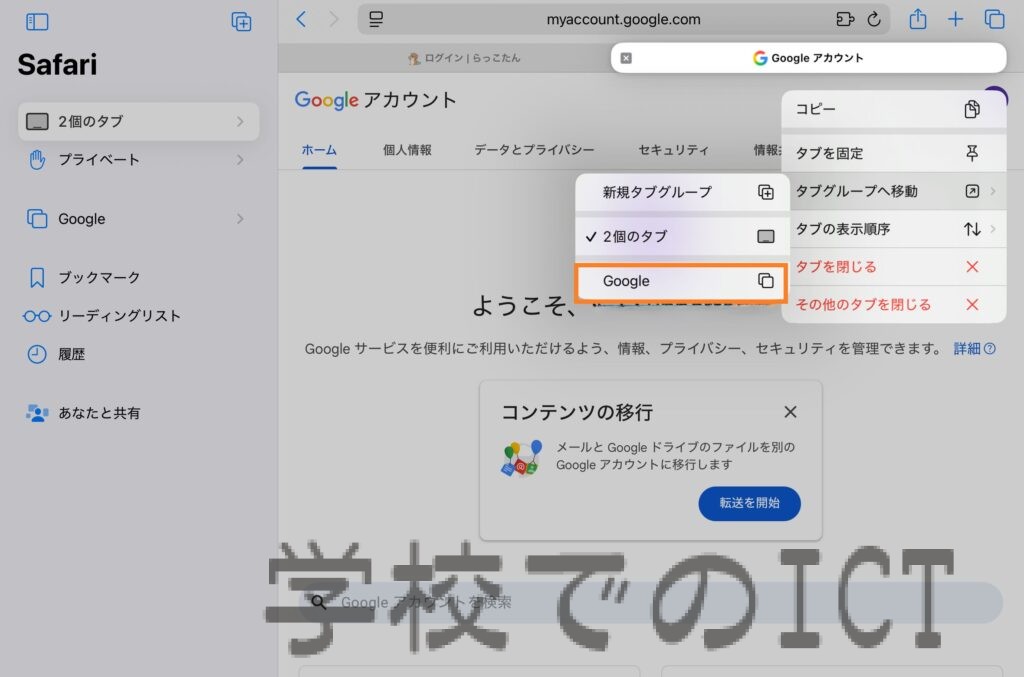
Task: Open the 詳細 link
Action: coord(967,349)
